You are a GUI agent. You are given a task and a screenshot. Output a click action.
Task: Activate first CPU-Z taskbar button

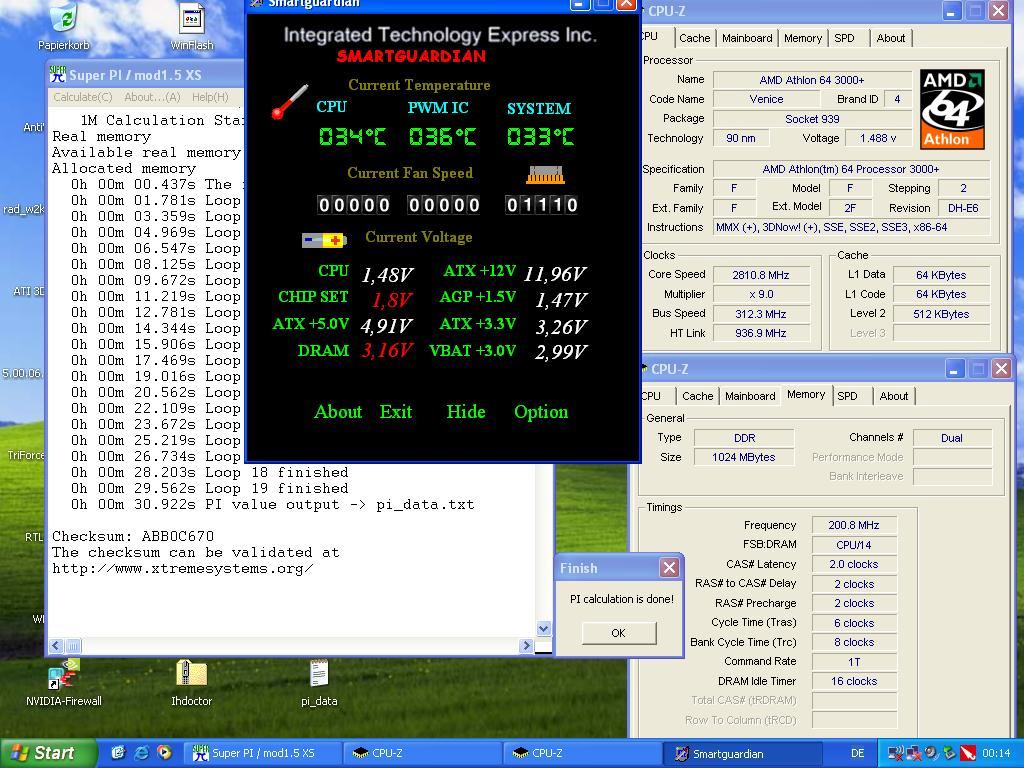424,753
